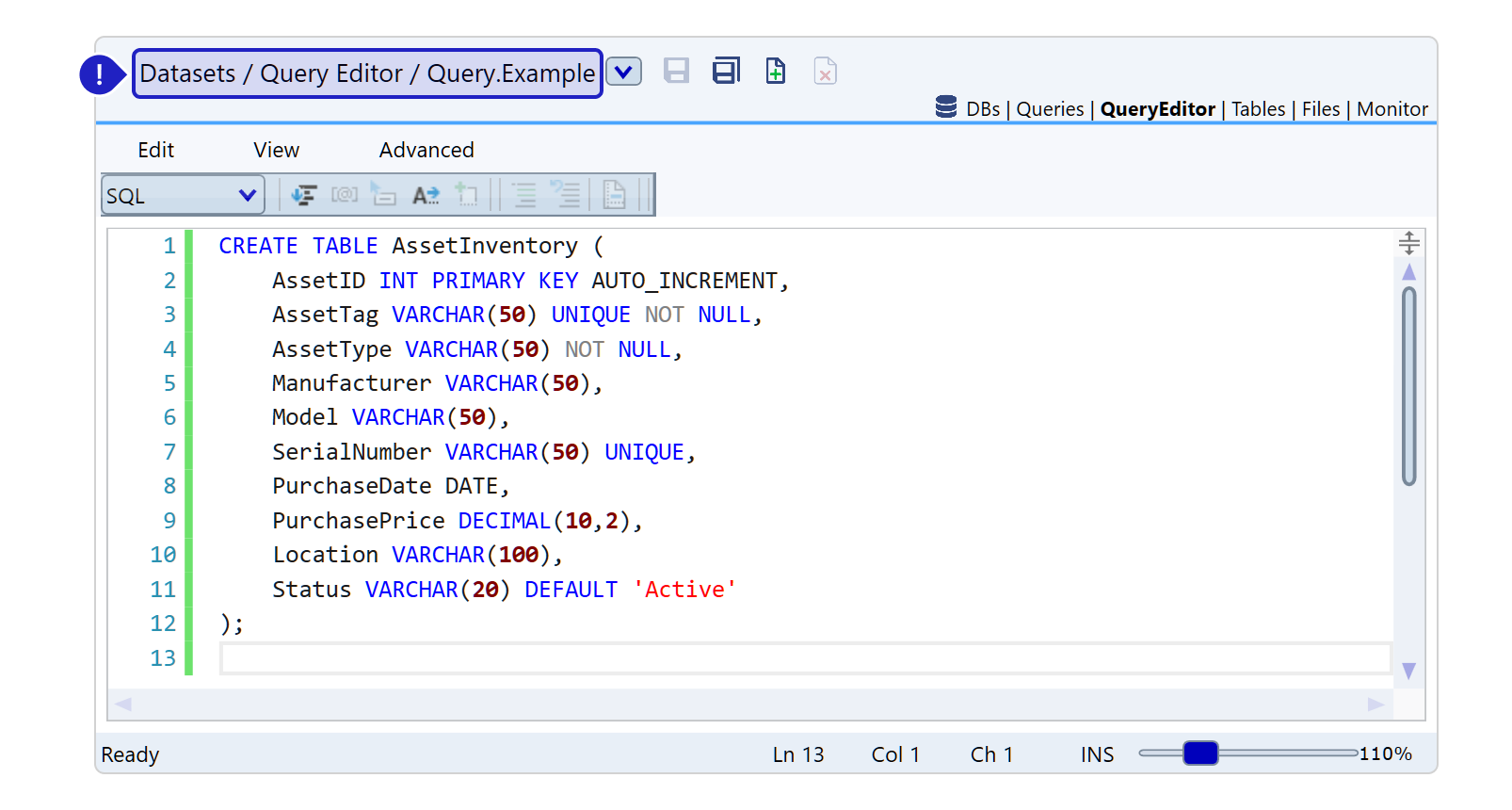Viewport: 1512px width, 810px height.
Task: Click the horizontal scroll right arrow
Action: tap(1375, 704)
